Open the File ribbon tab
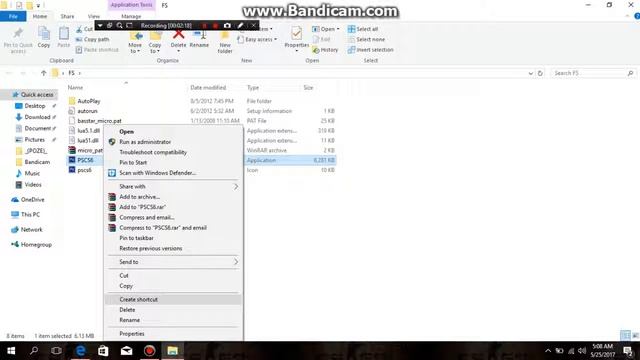This screenshot has width=640, height=360. pyautogui.click(x=13, y=16)
